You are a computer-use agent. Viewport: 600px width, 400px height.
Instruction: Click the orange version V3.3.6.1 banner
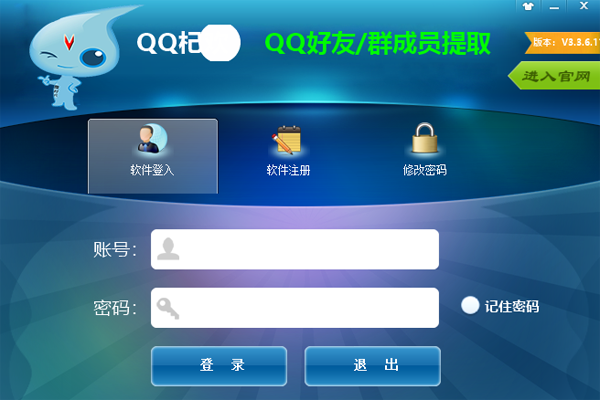point(562,42)
